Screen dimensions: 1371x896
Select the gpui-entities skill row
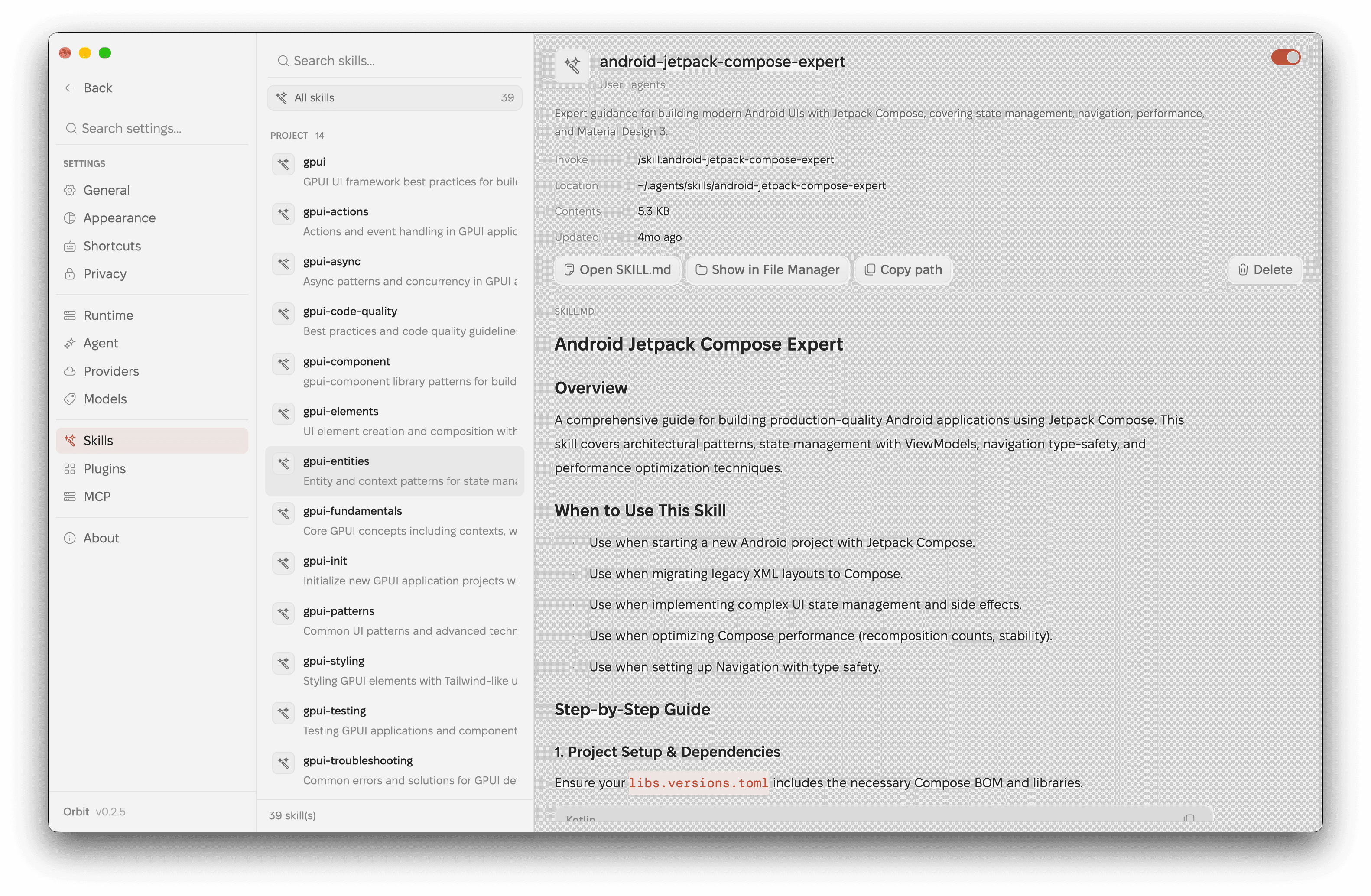395,471
